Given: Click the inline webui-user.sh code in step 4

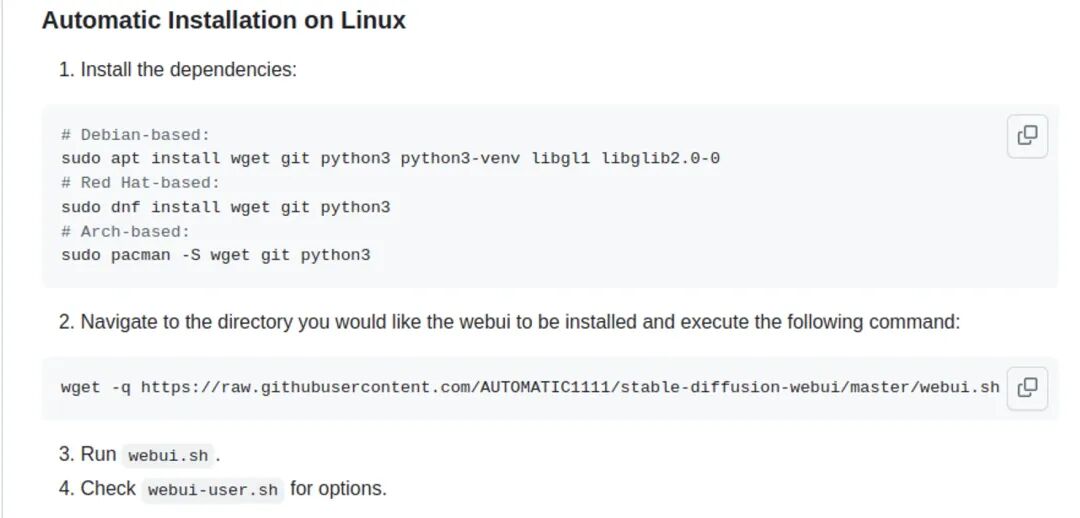Looking at the screenshot, I should tap(212, 491).
